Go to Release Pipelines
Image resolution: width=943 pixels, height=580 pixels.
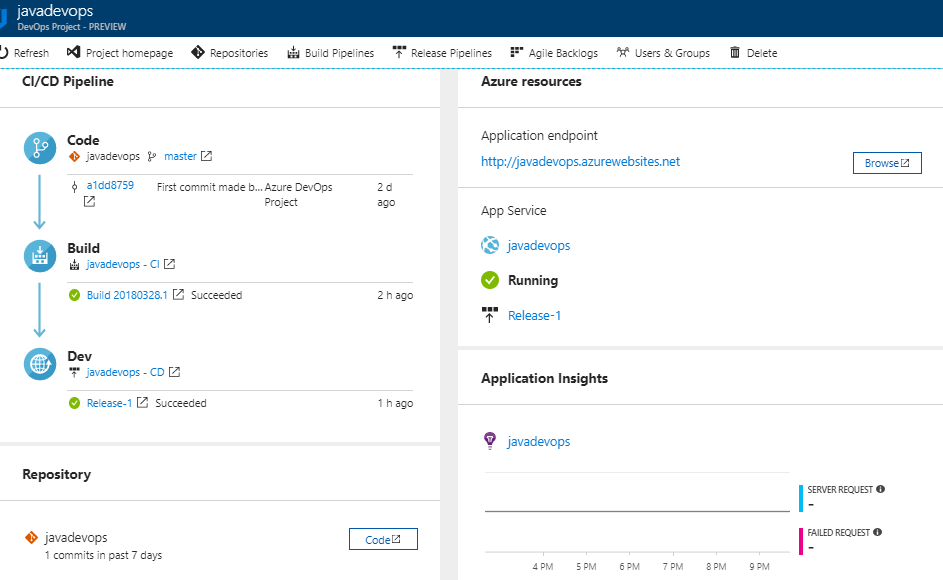pyautogui.click(x=442, y=53)
